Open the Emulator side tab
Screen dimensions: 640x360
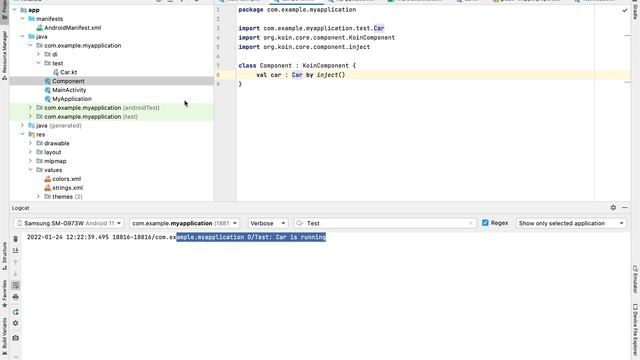[635, 279]
